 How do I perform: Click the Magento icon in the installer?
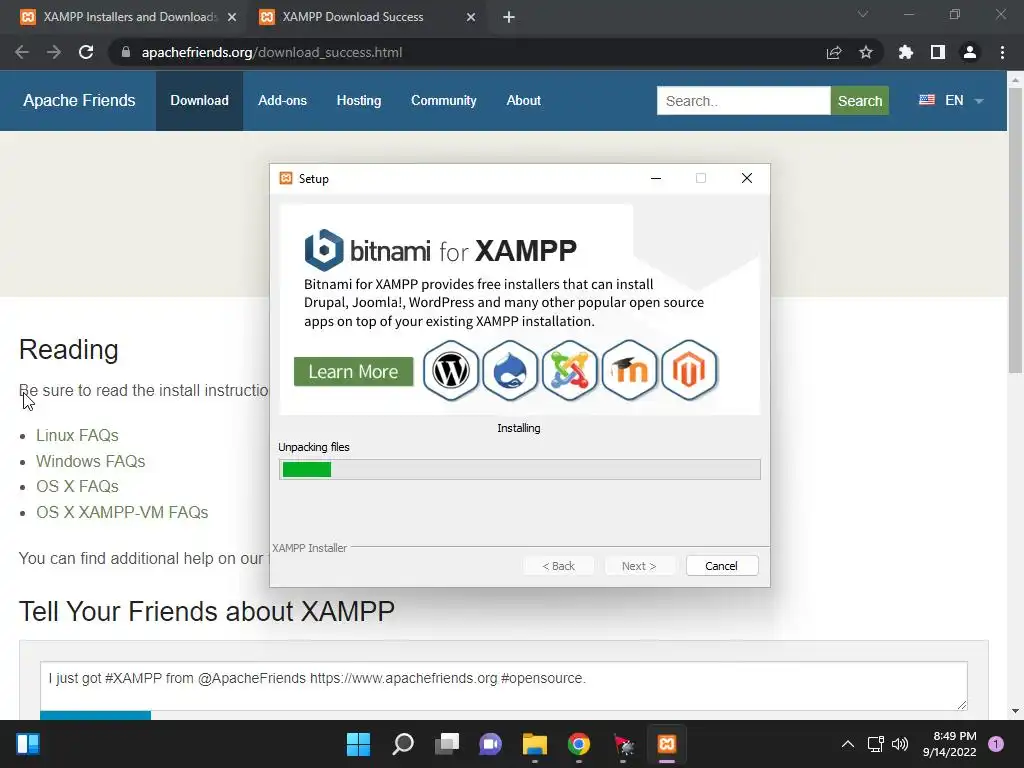pyautogui.click(x=689, y=370)
